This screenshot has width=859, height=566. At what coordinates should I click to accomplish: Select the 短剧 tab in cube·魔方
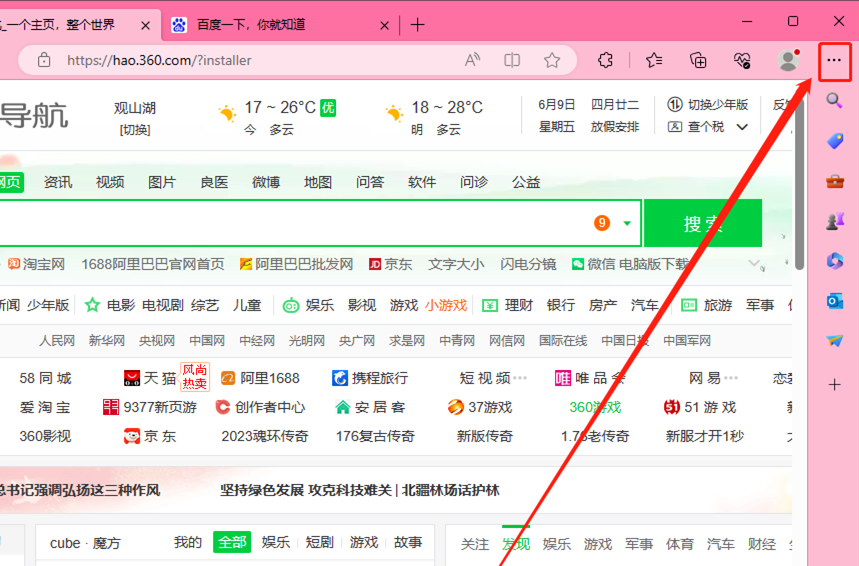(319, 542)
